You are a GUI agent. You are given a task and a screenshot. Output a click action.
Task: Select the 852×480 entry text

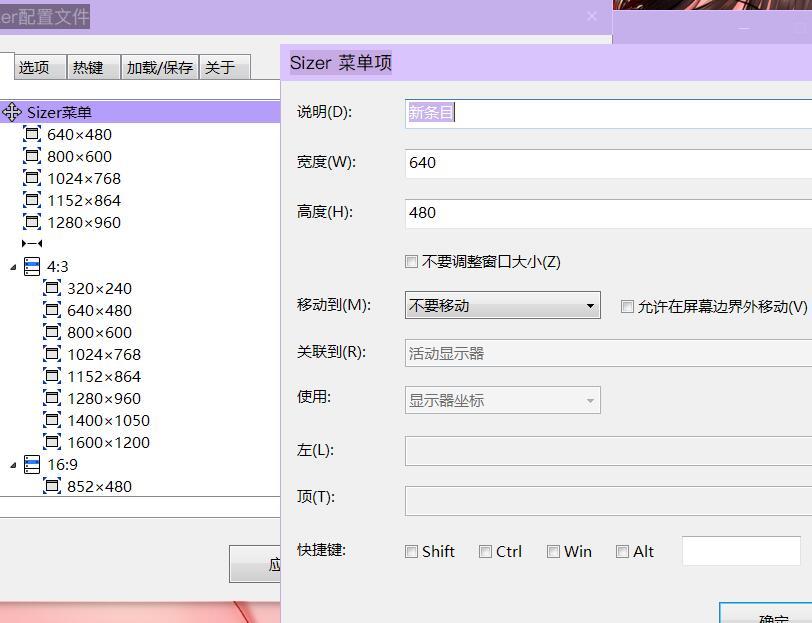pyautogui.click(x=99, y=487)
